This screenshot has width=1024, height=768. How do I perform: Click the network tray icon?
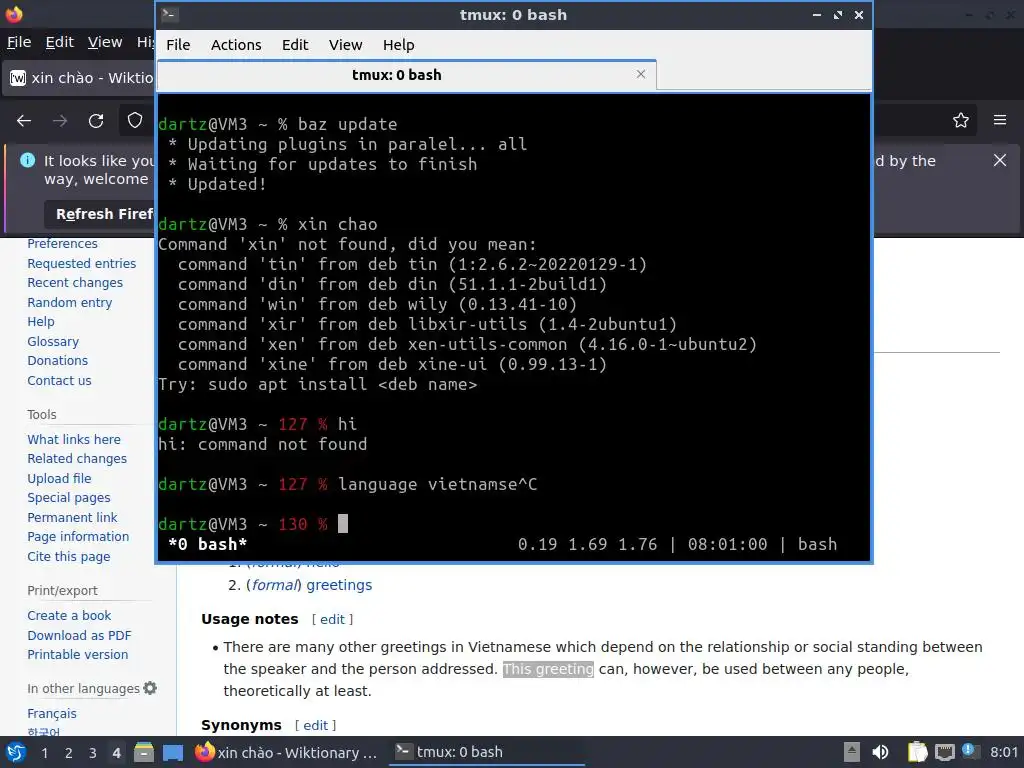[944, 752]
